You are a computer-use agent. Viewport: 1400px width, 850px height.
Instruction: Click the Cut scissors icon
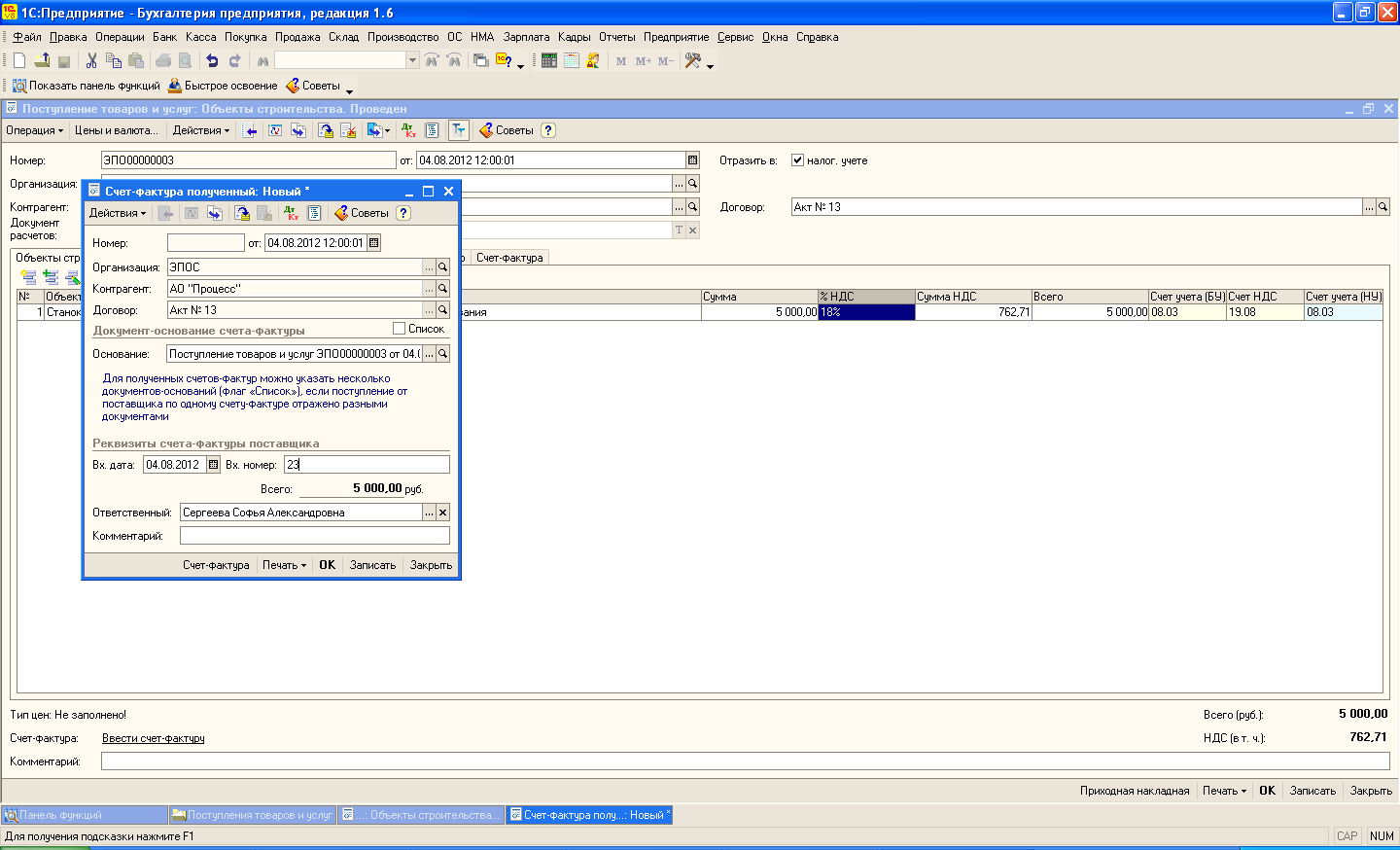(91, 60)
